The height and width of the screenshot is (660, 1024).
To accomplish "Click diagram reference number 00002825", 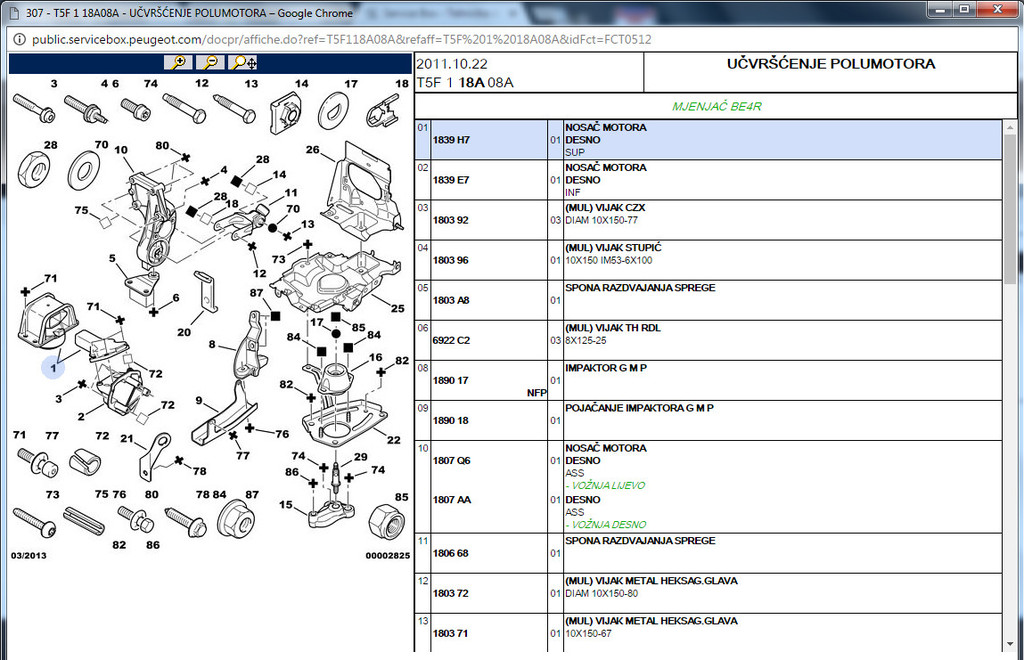I will (388, 556).
